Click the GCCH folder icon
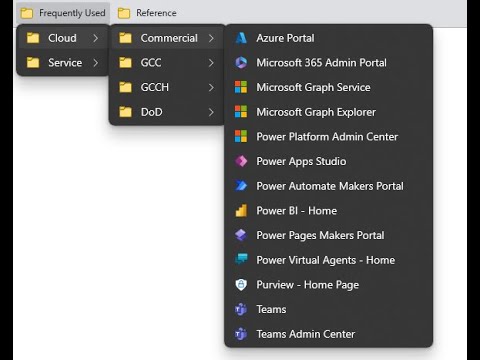The width and height of the screenshot is (480, 360). (x=125, y=87)
